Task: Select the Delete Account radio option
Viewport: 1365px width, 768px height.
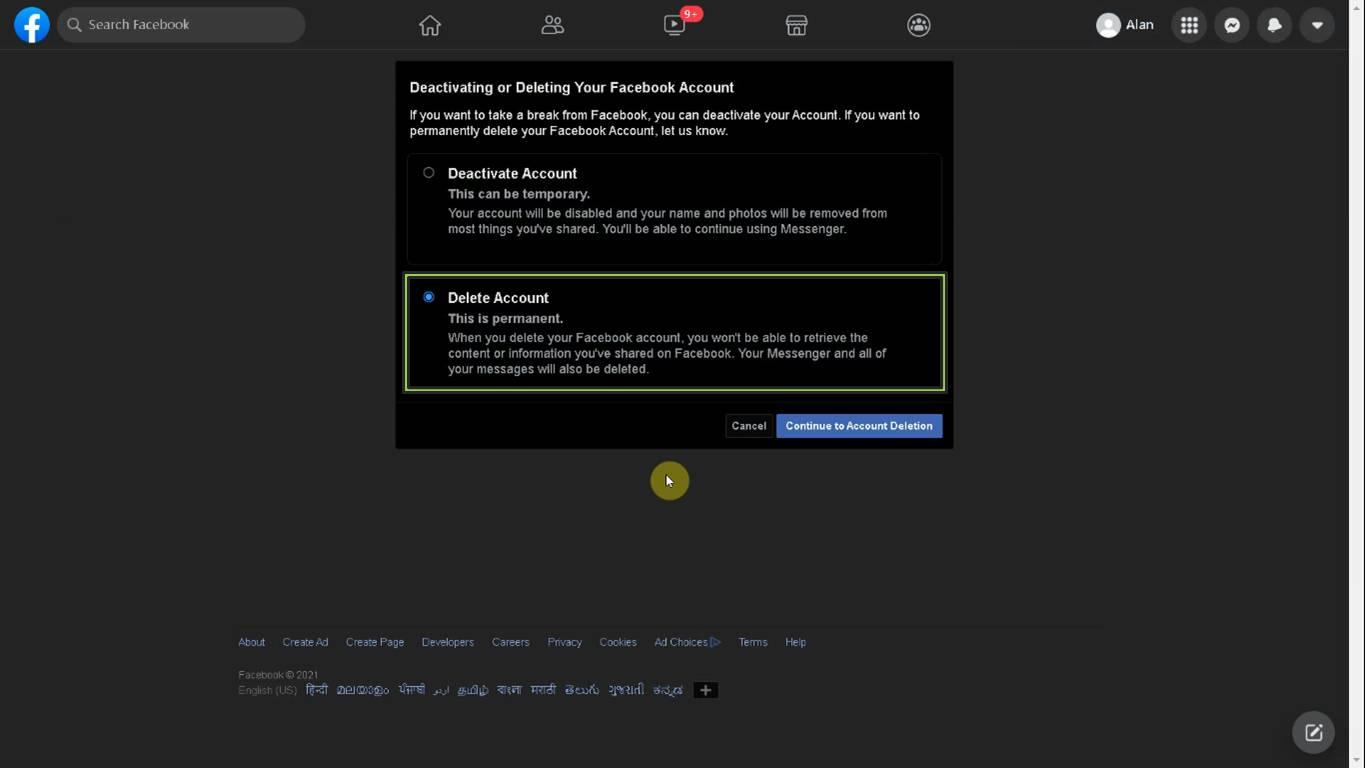Action: (429, 297)
